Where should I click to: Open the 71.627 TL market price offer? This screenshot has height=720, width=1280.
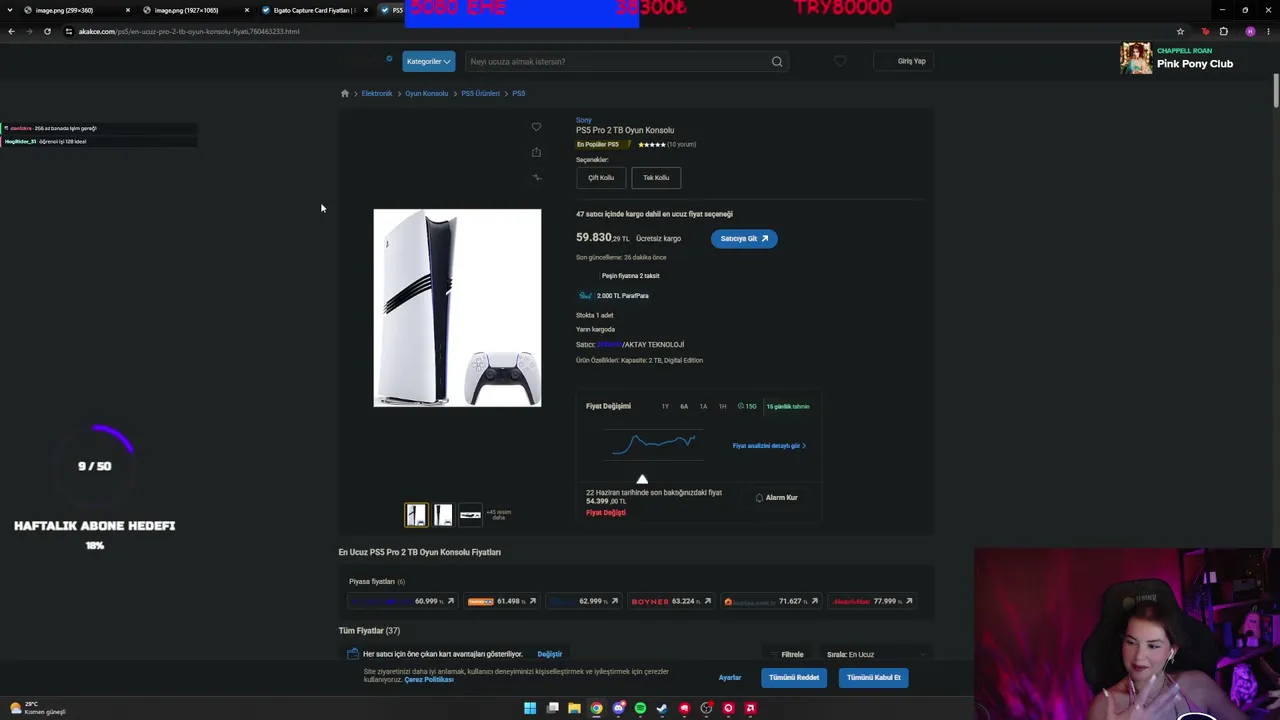(x=771, y=601)
